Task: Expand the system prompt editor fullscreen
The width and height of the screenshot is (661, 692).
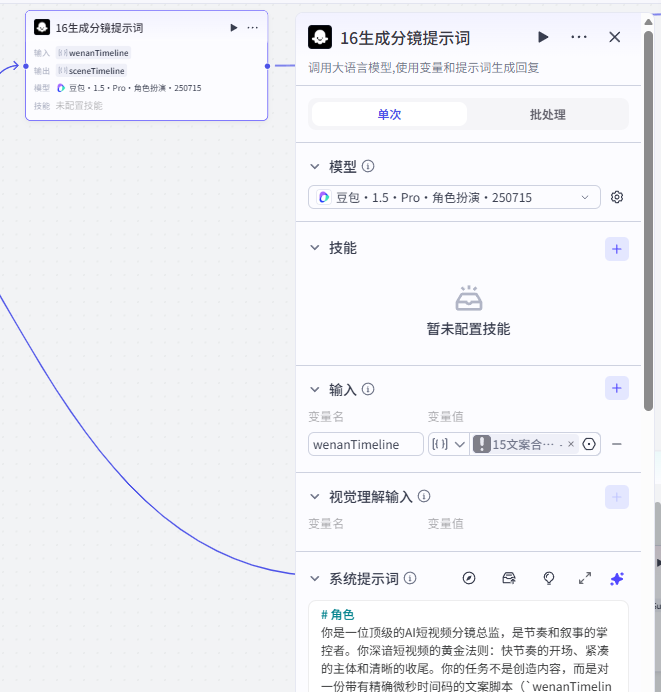Action: tap(585, 578)
